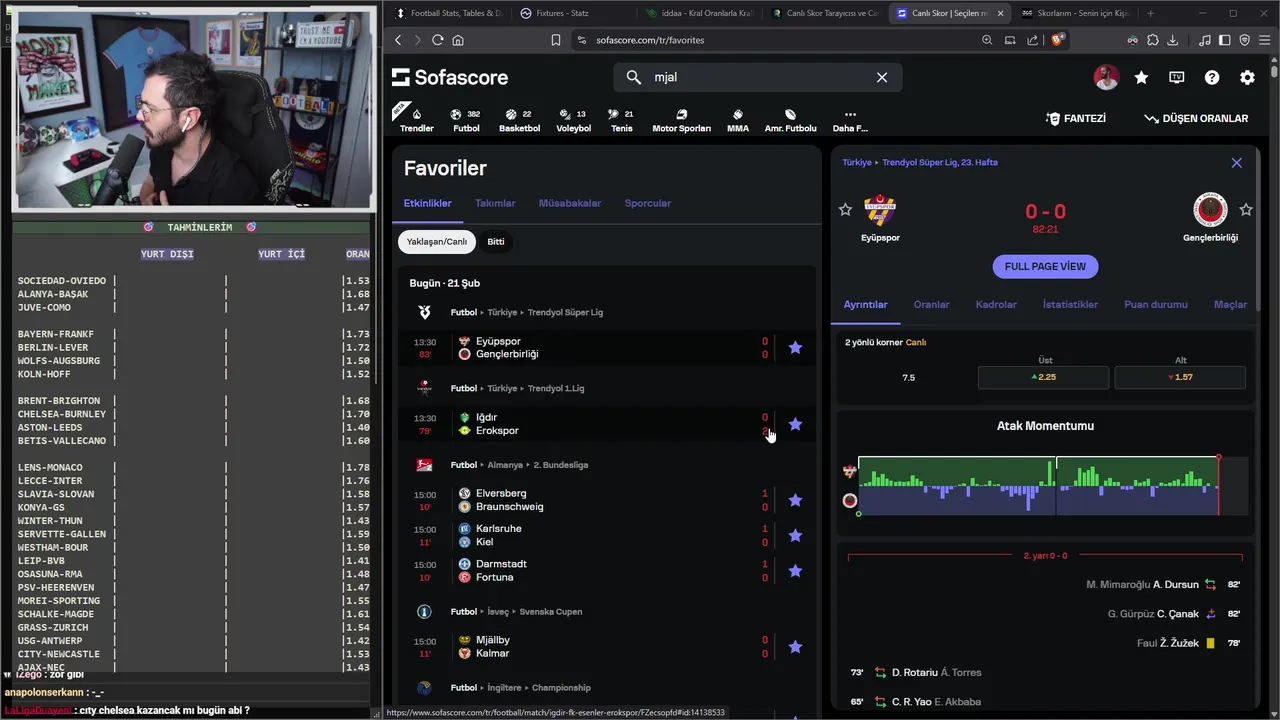Close the Eyüpspor match detail panel
This screenshot has width=1280, height=720.
1236,163
